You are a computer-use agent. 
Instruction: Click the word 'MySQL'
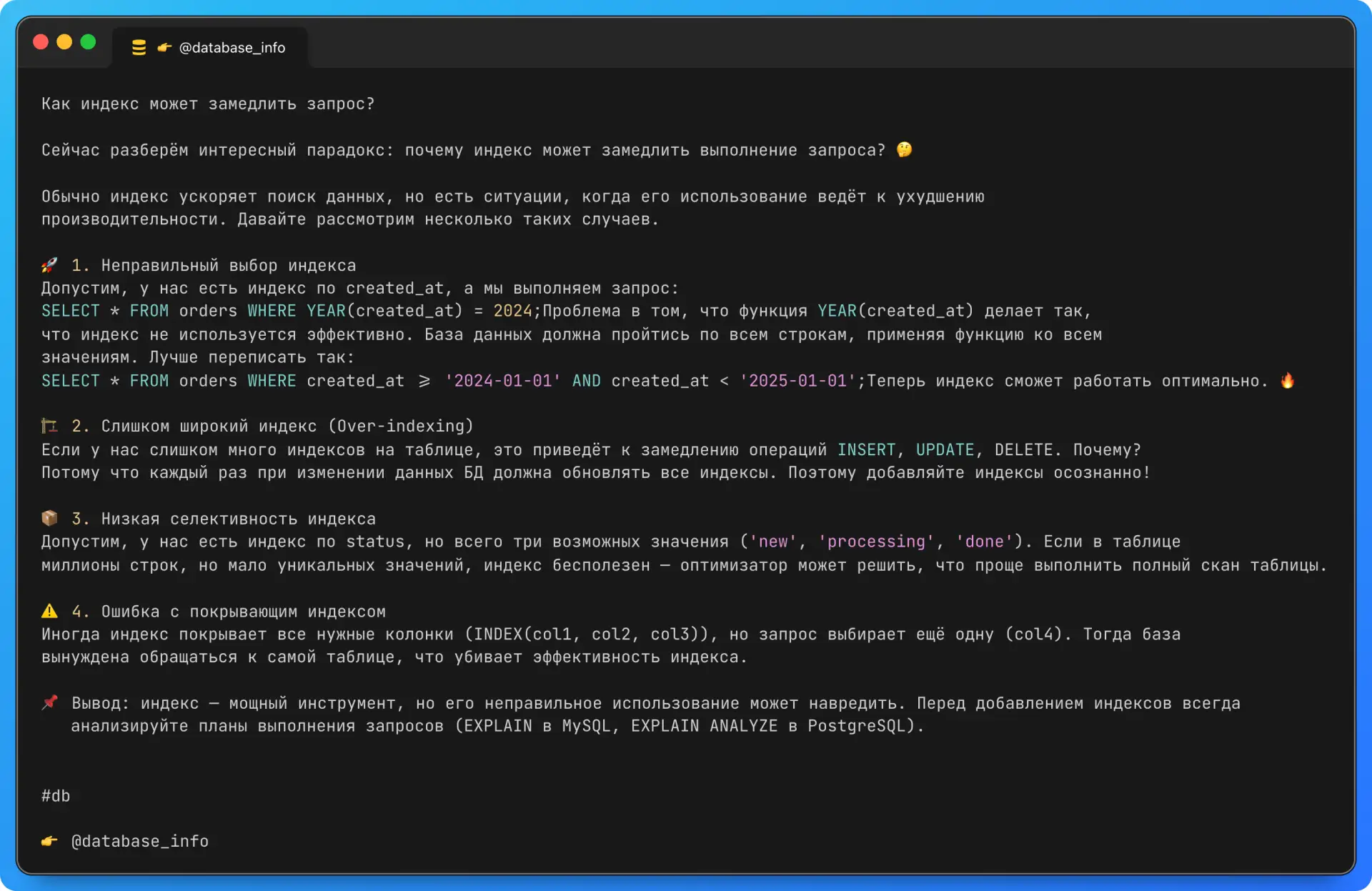point(587,726)
